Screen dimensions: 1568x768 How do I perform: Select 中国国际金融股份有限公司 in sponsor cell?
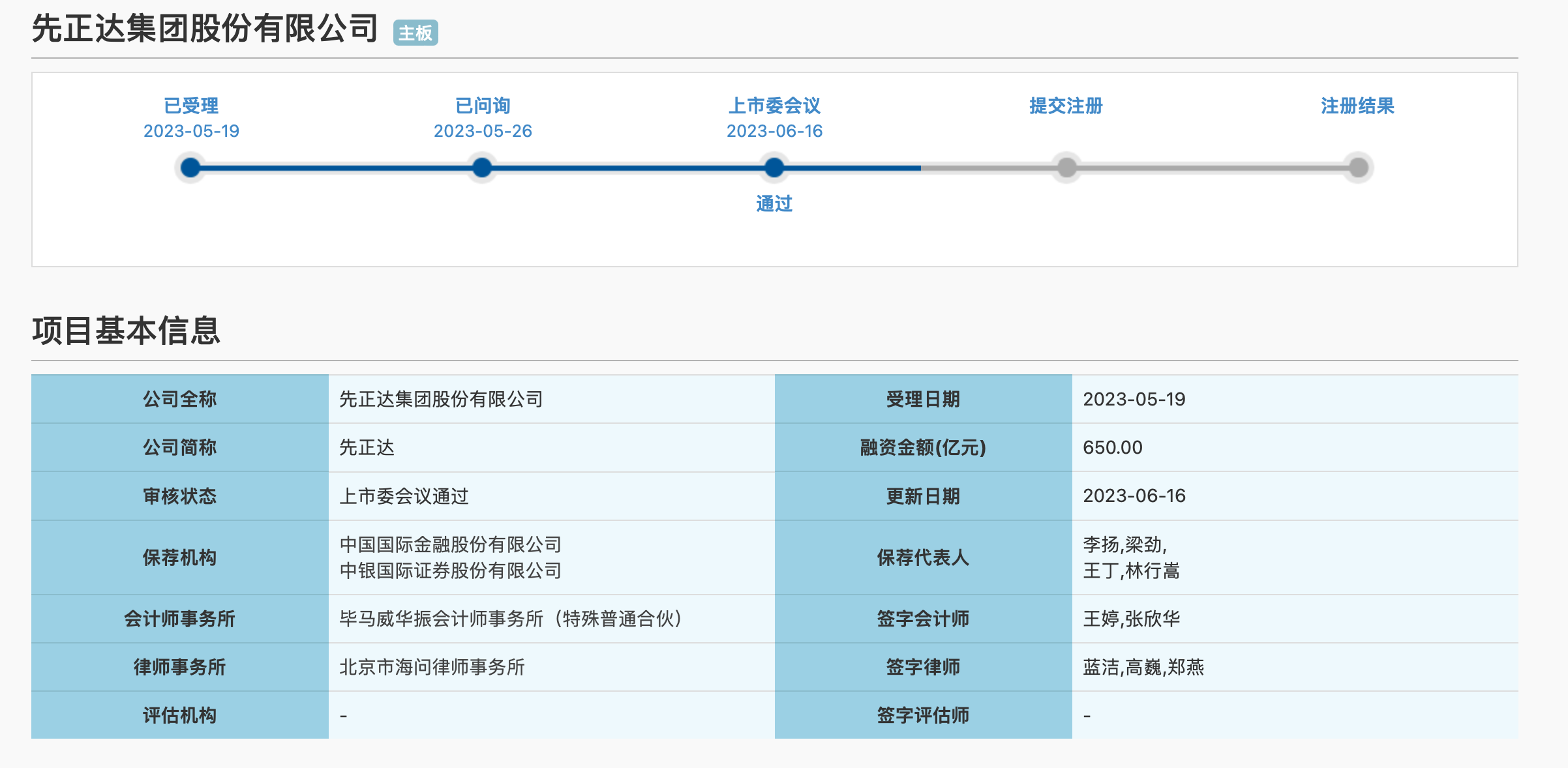(450, 544)
